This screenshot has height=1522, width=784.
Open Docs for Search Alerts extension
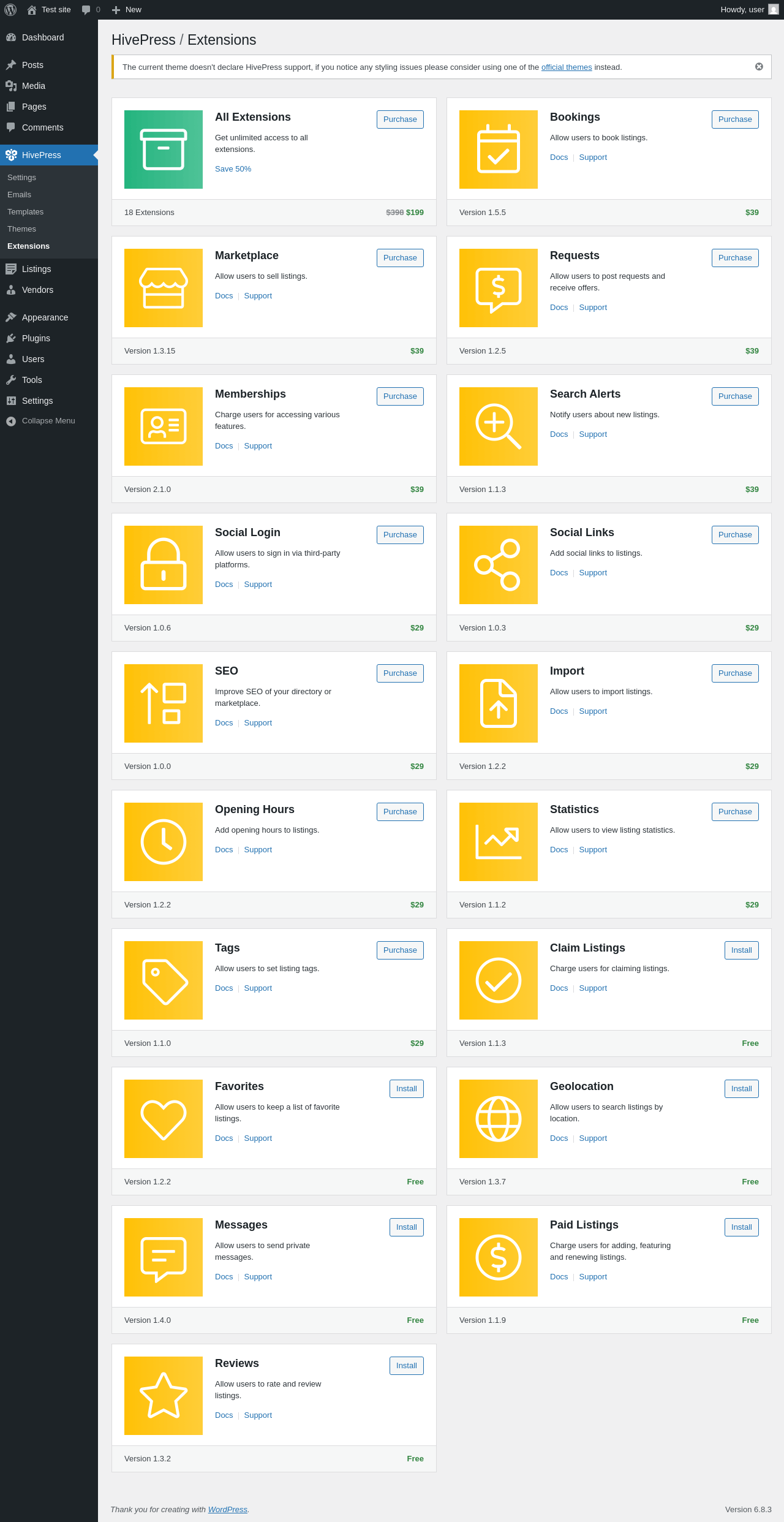click(559, 434)
